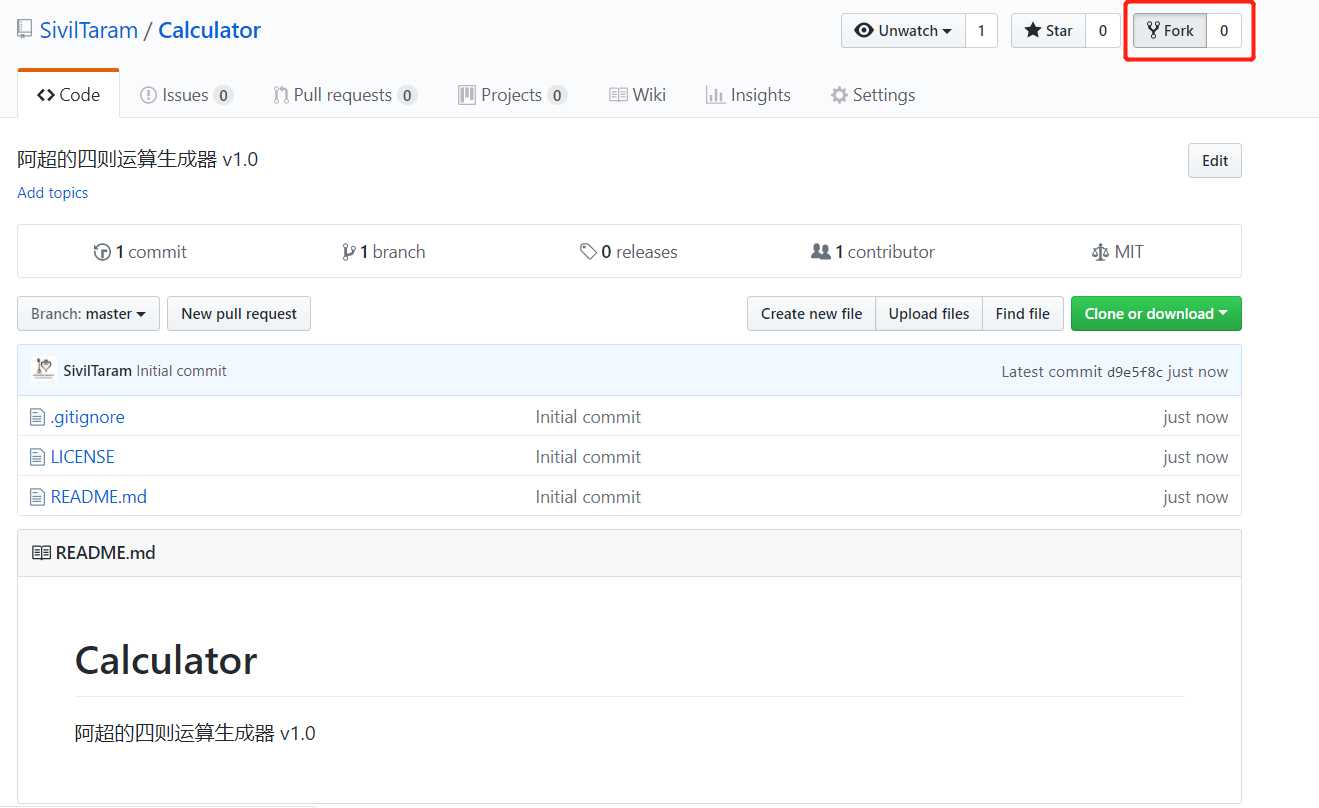Click the just now timestamp for LICENSE
This screenshot has height=808, width=1319.
[x=1195, y=457]
